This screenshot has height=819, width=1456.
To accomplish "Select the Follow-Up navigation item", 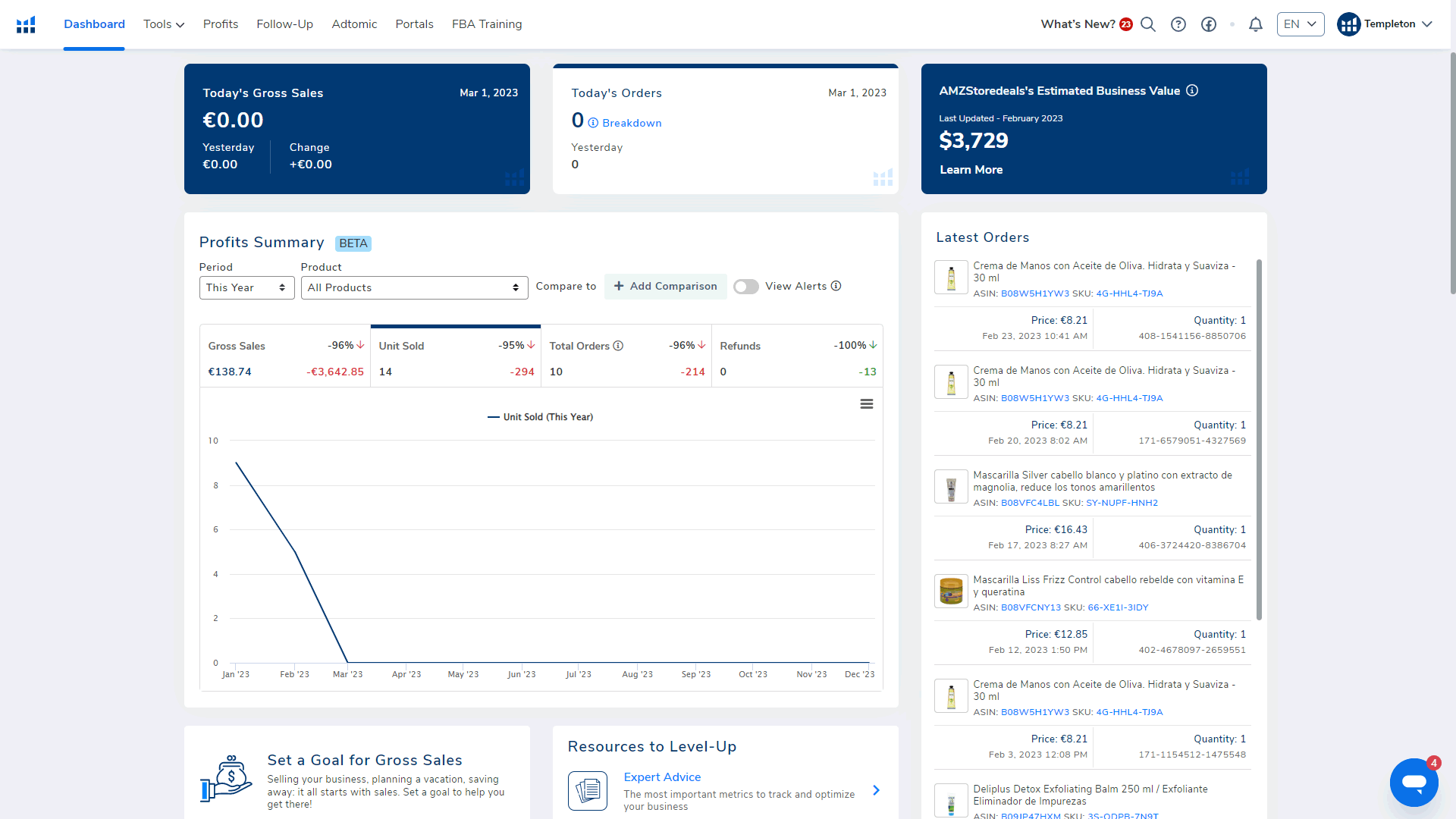I will click(285, 24).
